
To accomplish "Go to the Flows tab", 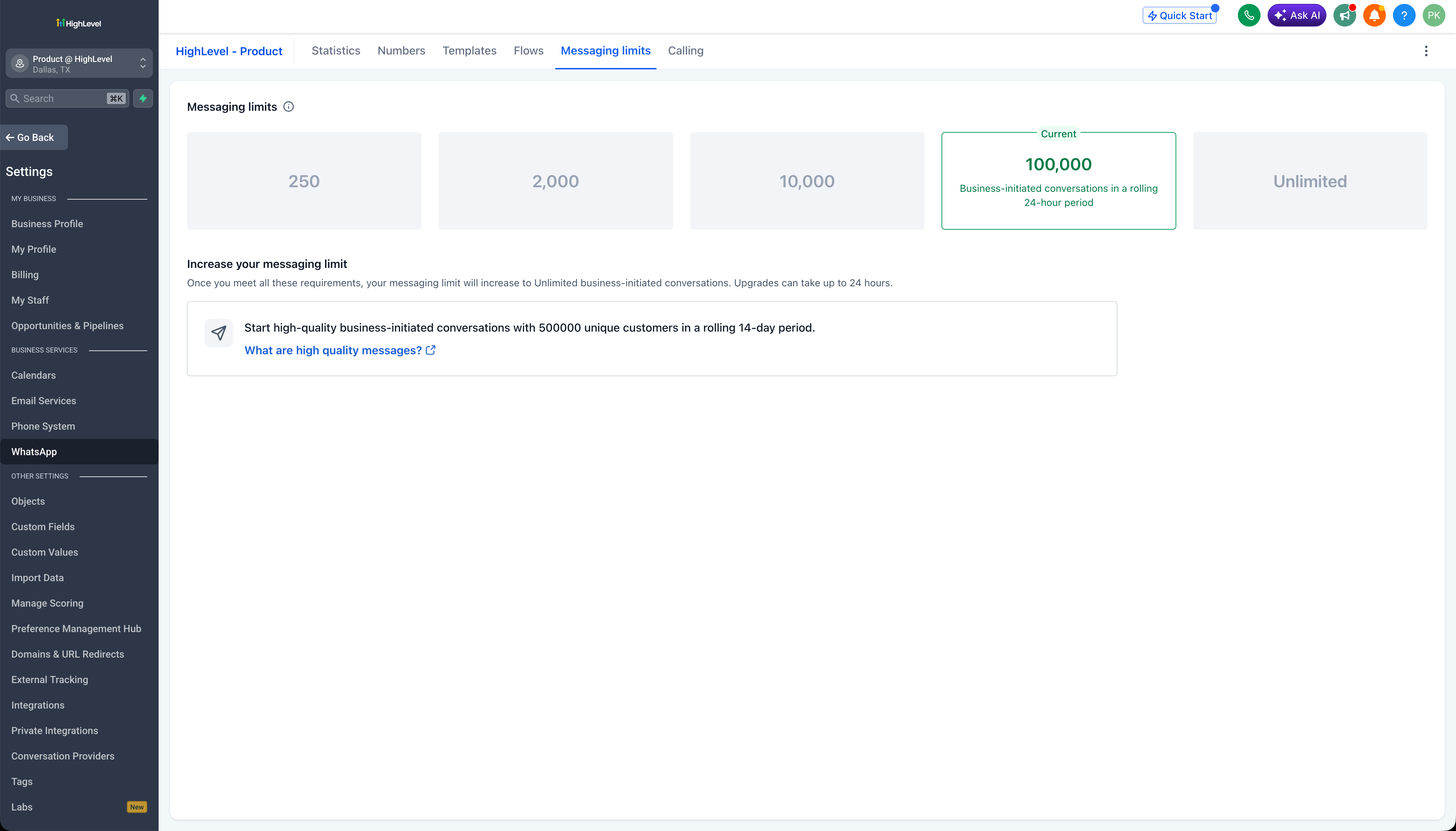I will coord(529,51).
